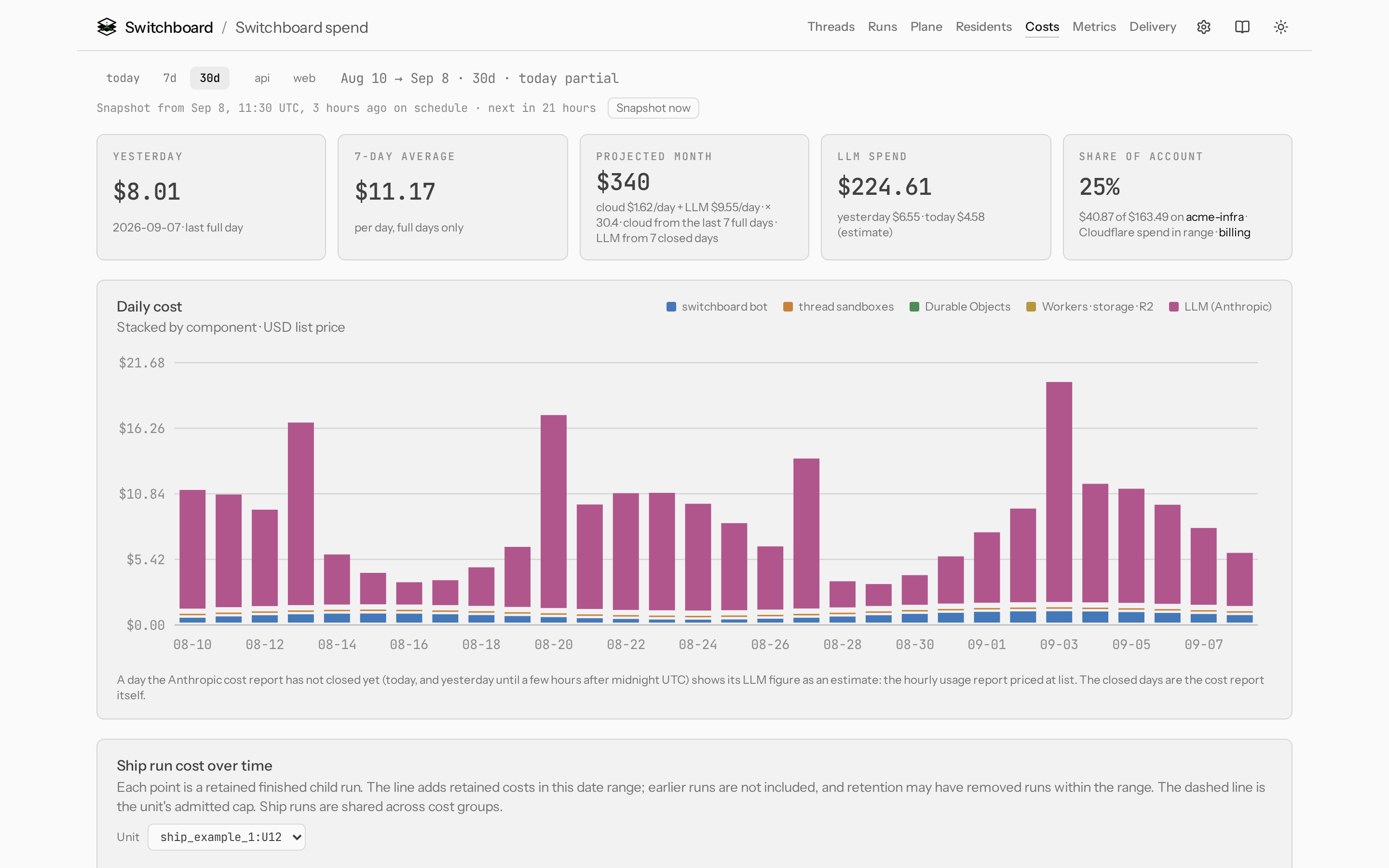Select the today range toggle
The image size is (1389, 868).
coord(123,78)
